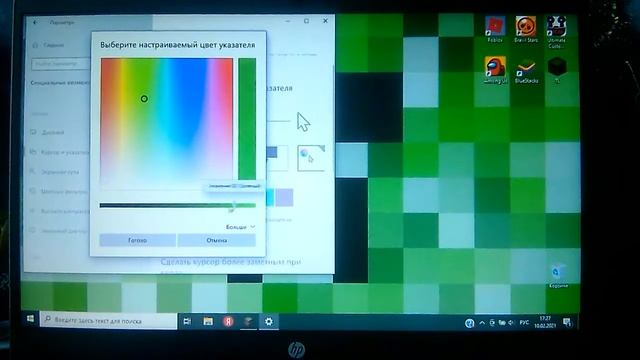640x360 pixels.
Task: Go back with the Settings back arrow
Action: coord(35,23)
